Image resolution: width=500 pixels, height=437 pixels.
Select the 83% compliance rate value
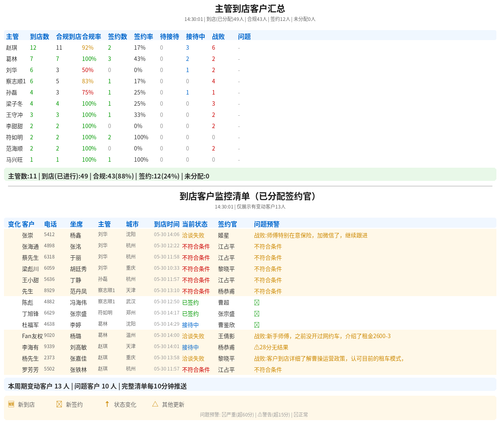[88, 82]
